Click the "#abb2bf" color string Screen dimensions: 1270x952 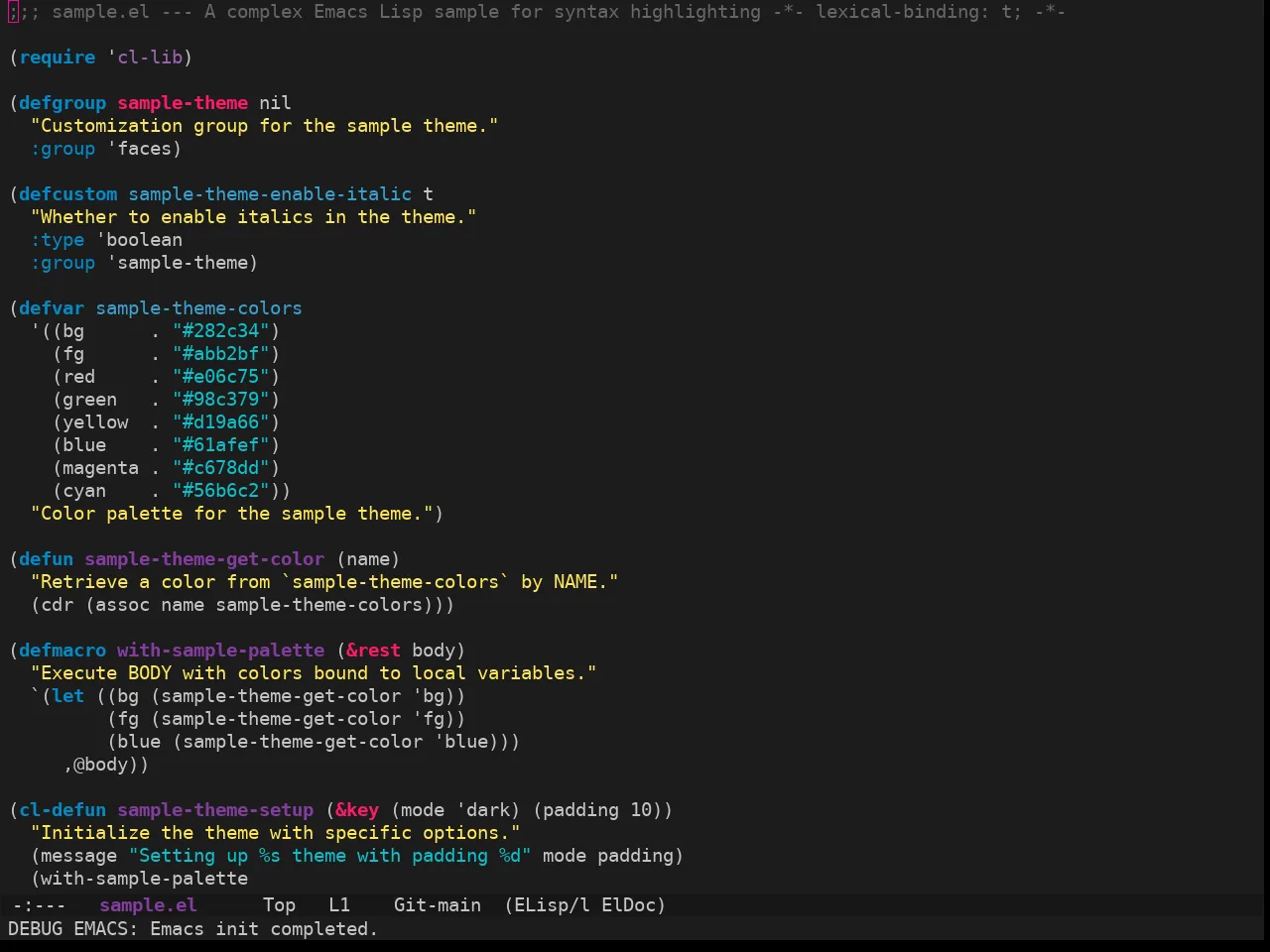tap(221, 354)
